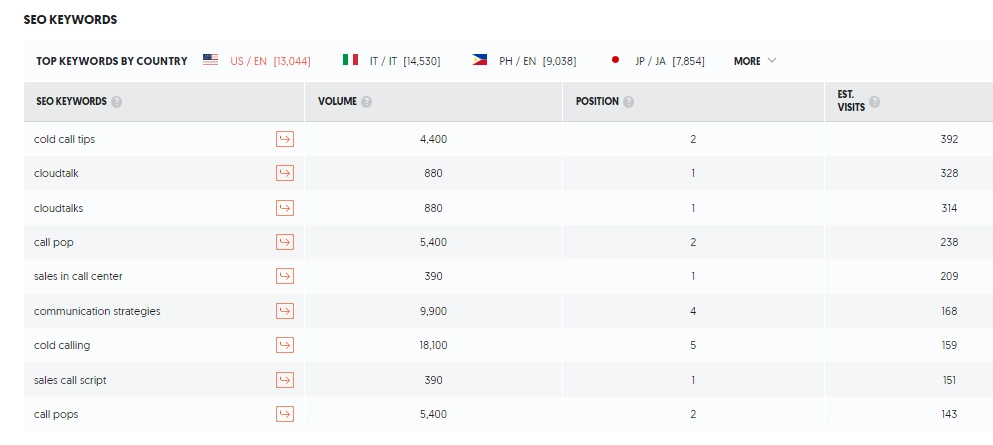Viewport: 993px width, 445px height.
Task: Click the arrow icon for 'communication strategies'
Action: 285,311
